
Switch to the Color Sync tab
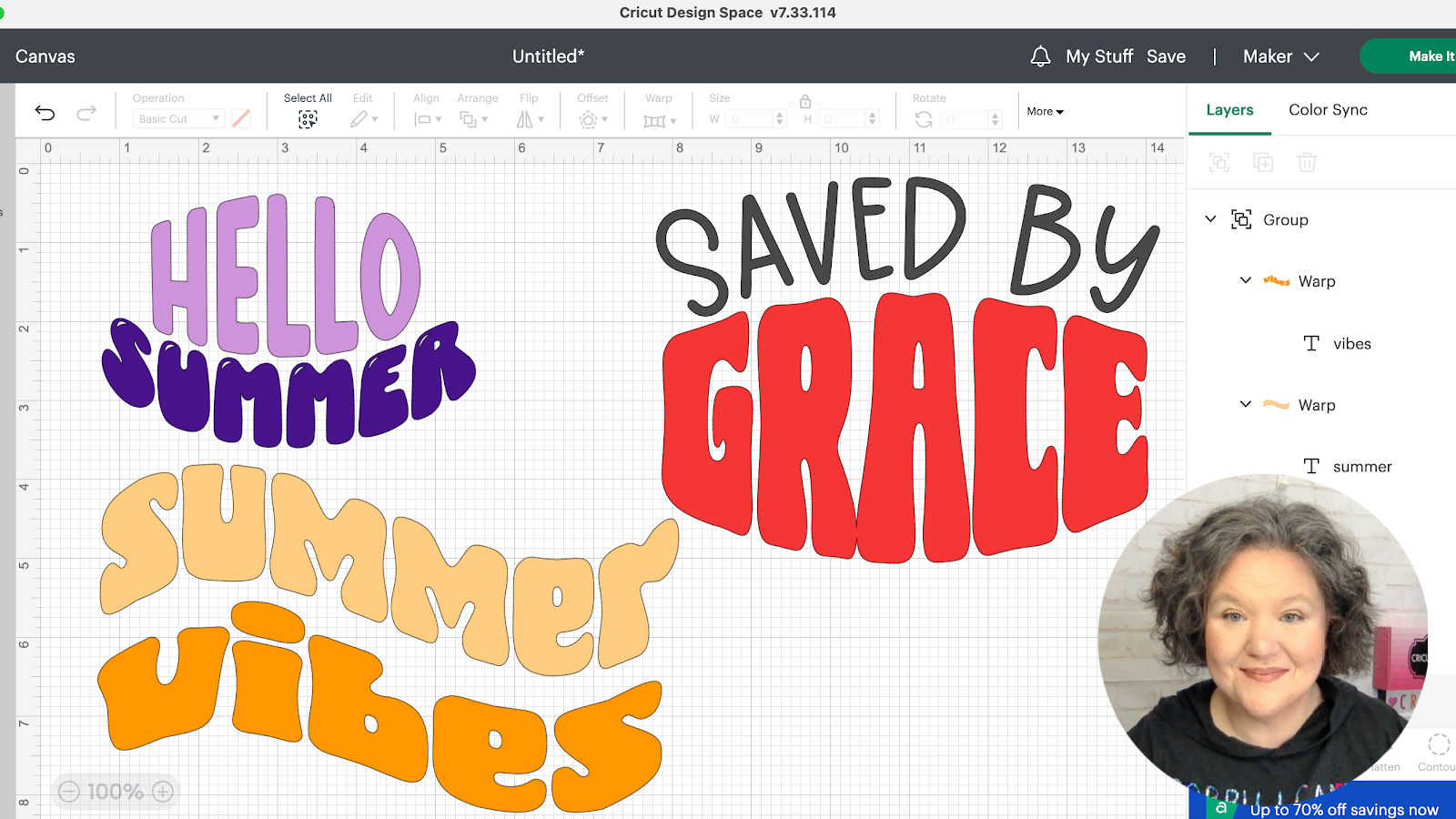tap(1328, 109)
